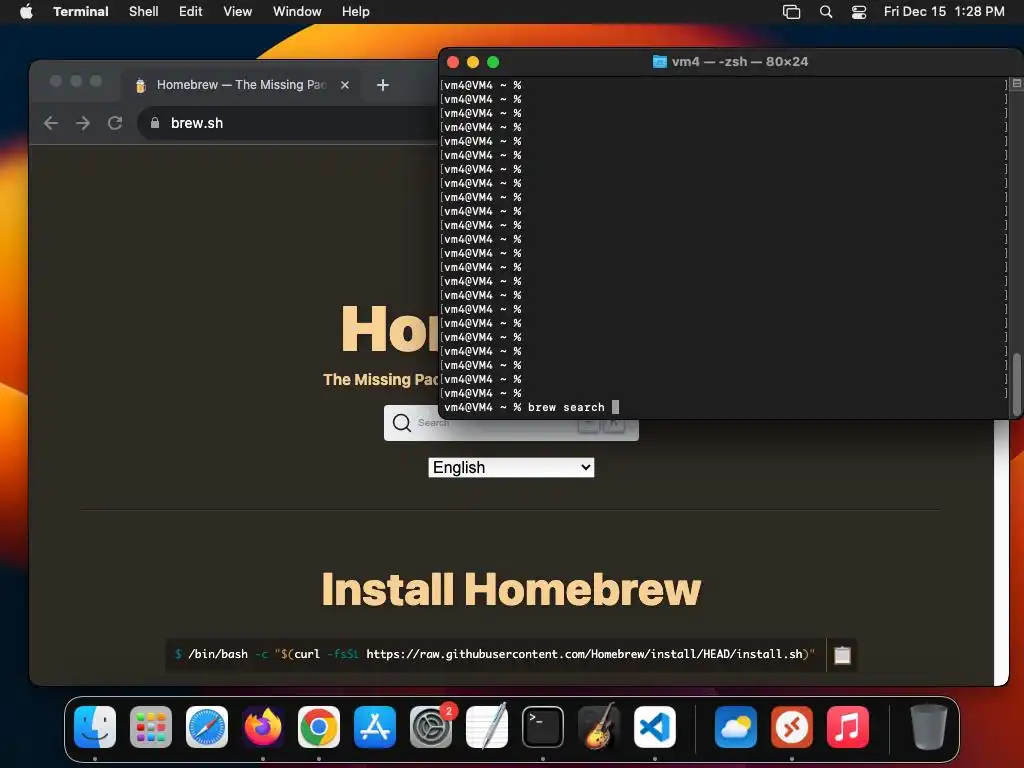The image size is (1024, 768).
Task: Click the Install Homebrew heading
Action: click(511, 590)
